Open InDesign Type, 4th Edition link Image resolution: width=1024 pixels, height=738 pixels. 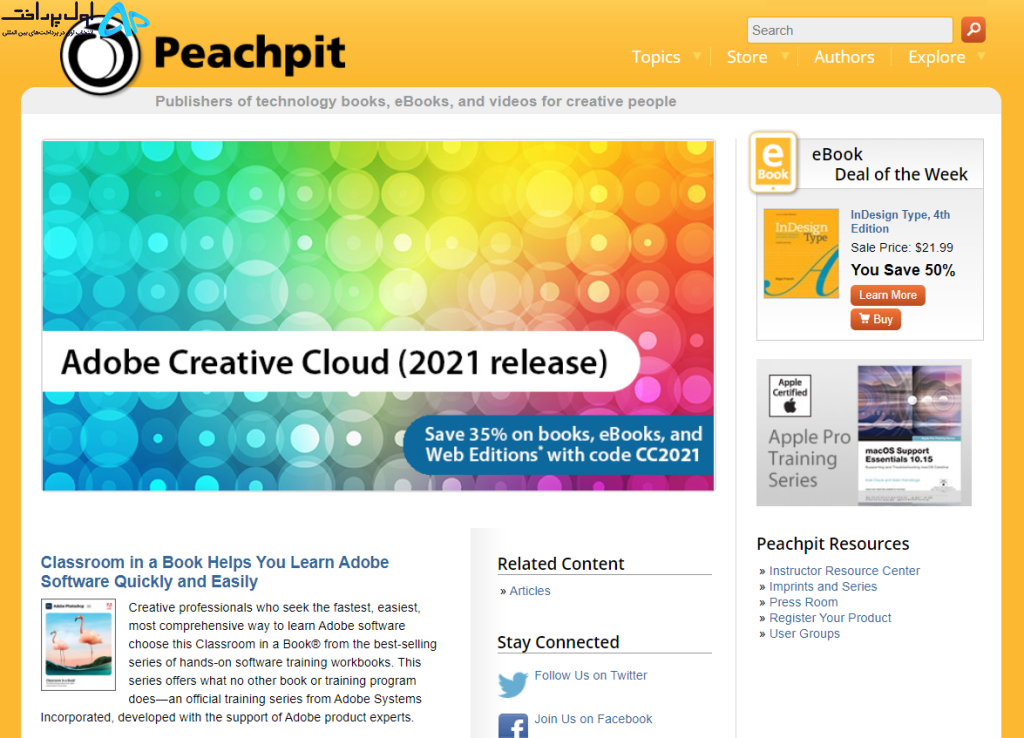[x=900, y=221]
